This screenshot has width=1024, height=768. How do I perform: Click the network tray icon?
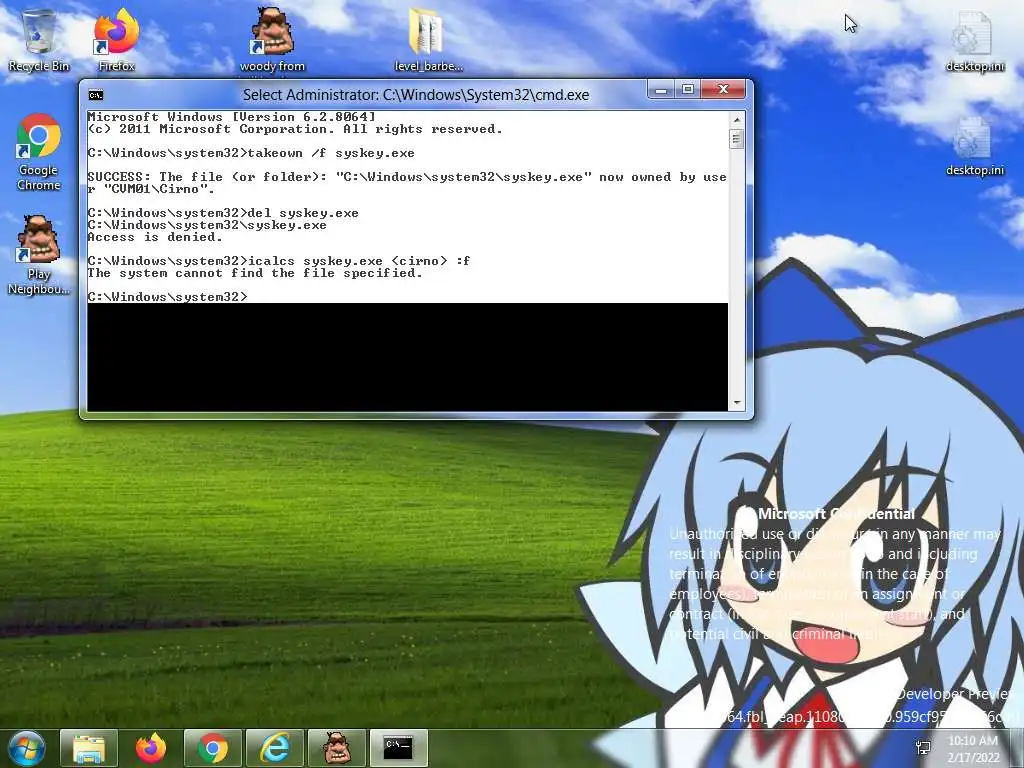point(923,748)
